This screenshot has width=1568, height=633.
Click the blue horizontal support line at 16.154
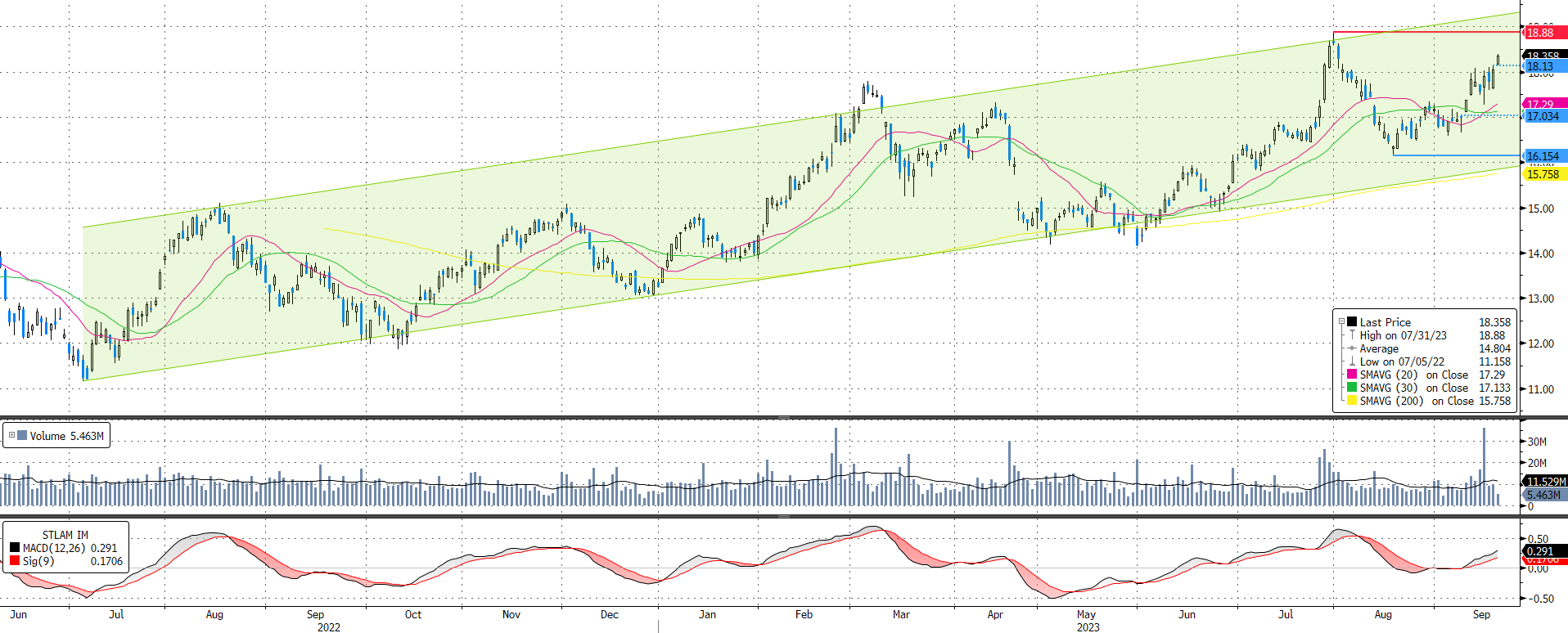pos(1456,155)
